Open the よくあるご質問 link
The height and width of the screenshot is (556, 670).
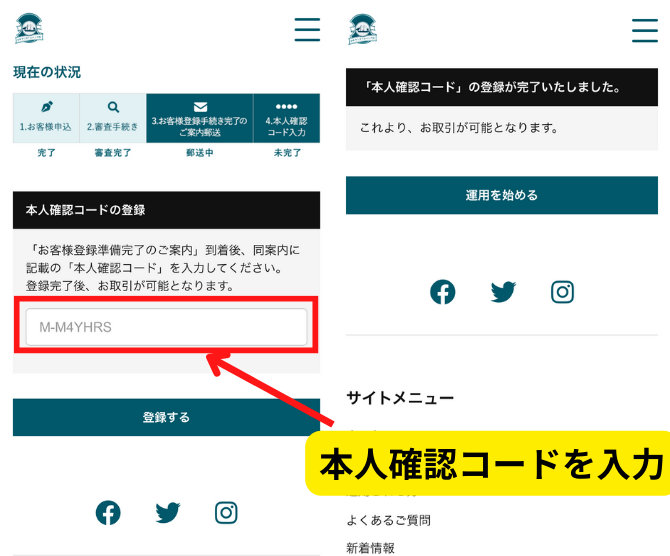tap(388, 521)
